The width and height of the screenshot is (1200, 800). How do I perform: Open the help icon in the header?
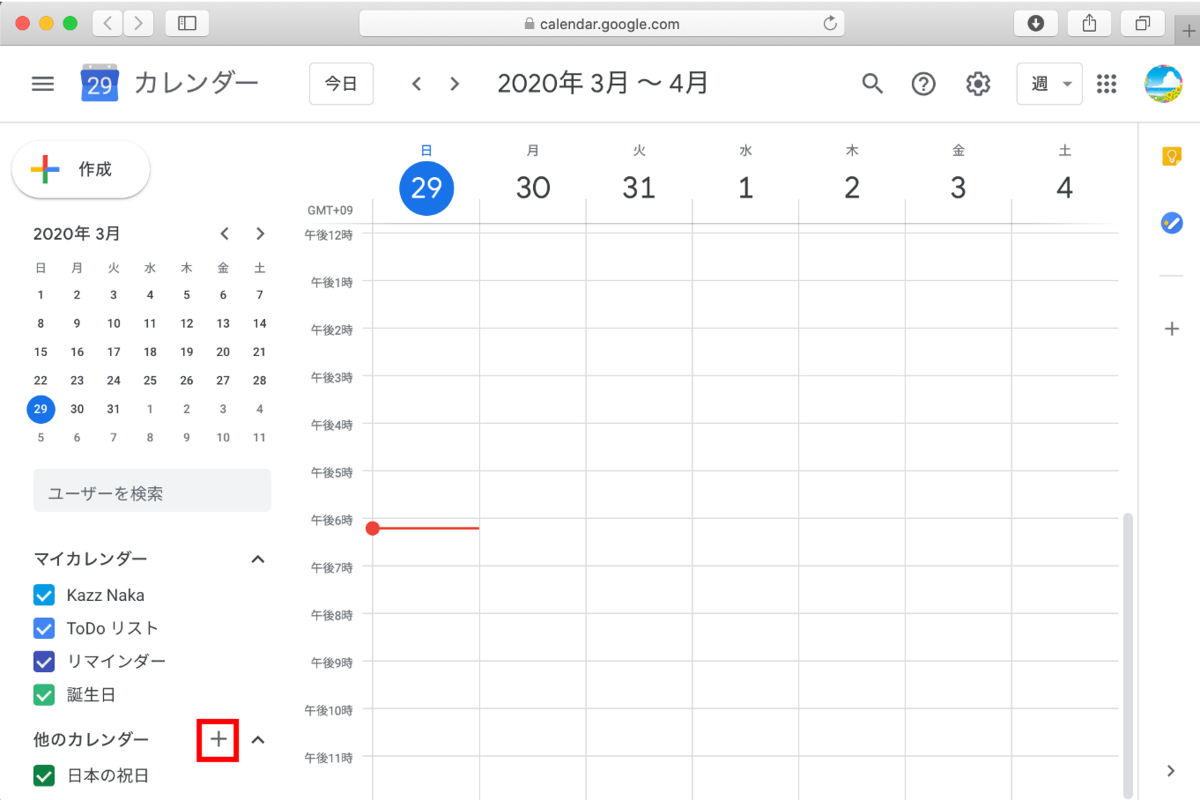pyautogui.click(x=922, y=83)
